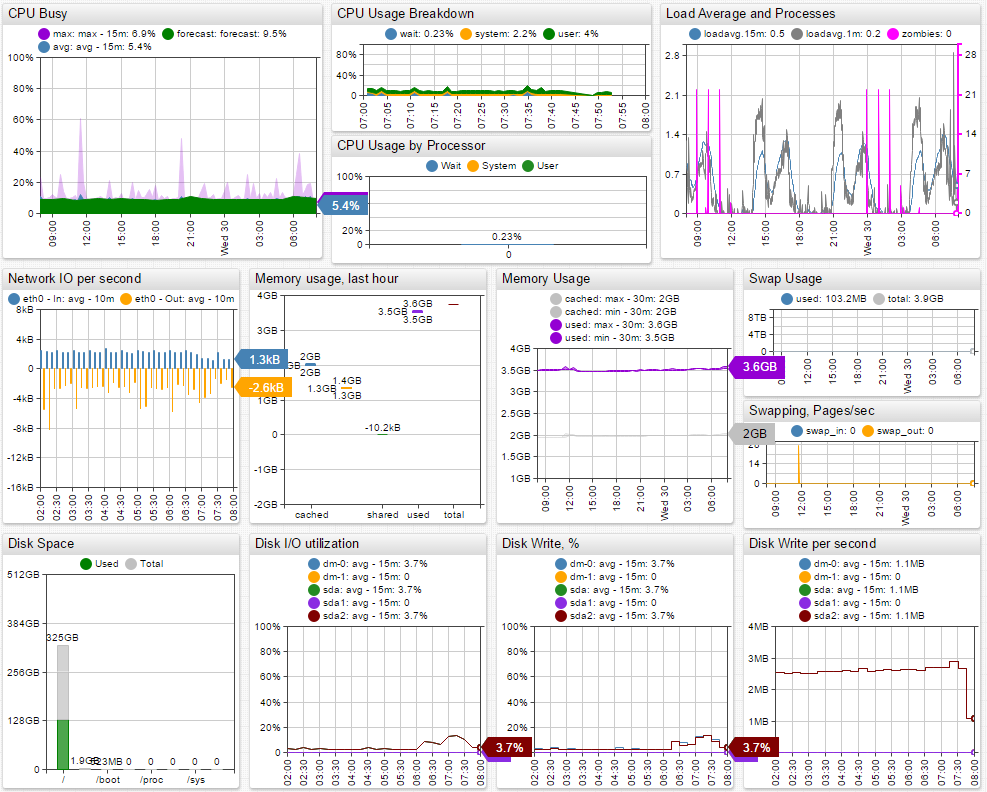Toggle the Used legend in Disk Space
The width and height of the screenshot is (987, 792).
pos(86,564)
